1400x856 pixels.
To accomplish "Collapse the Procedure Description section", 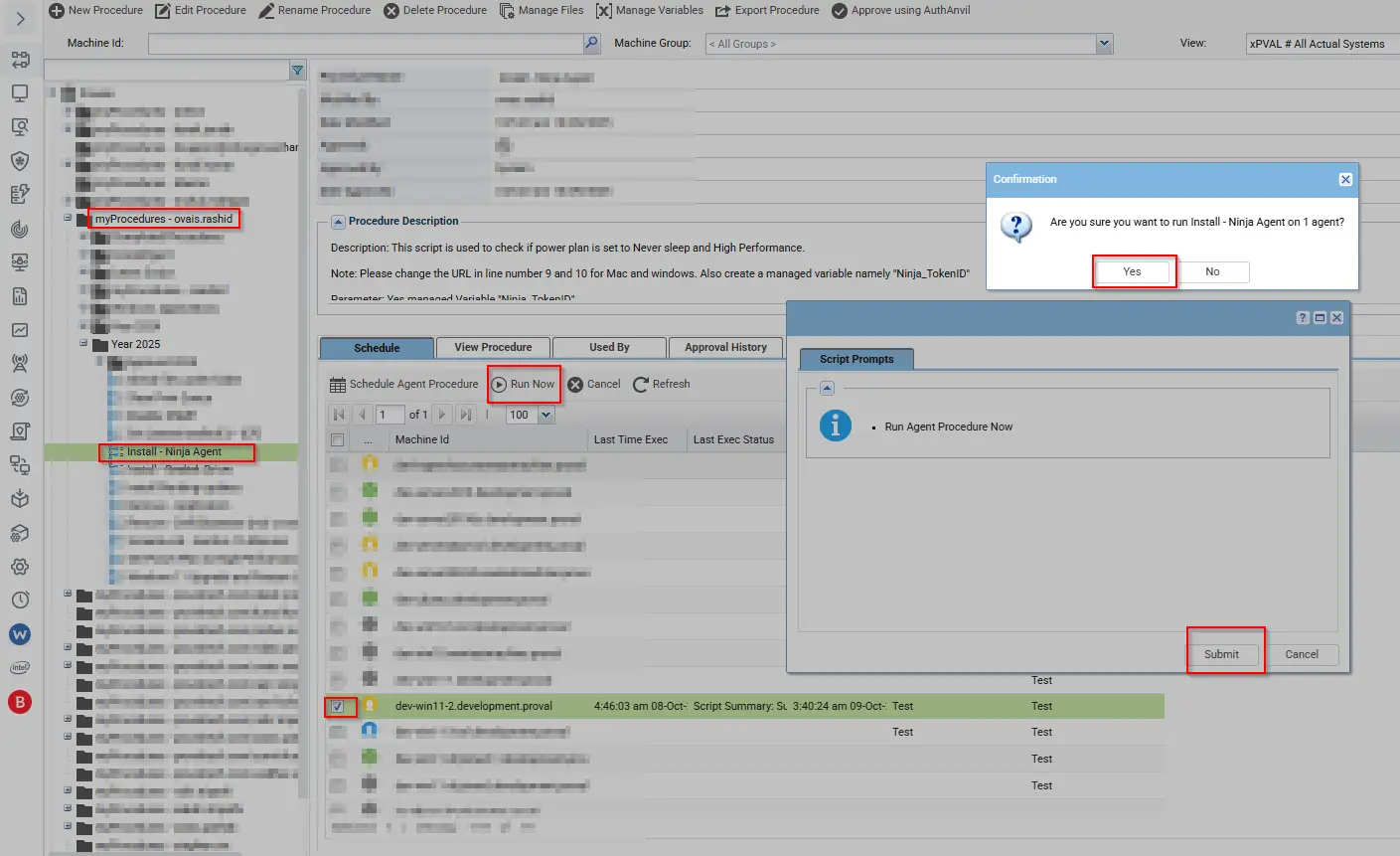I will (338, 221).
